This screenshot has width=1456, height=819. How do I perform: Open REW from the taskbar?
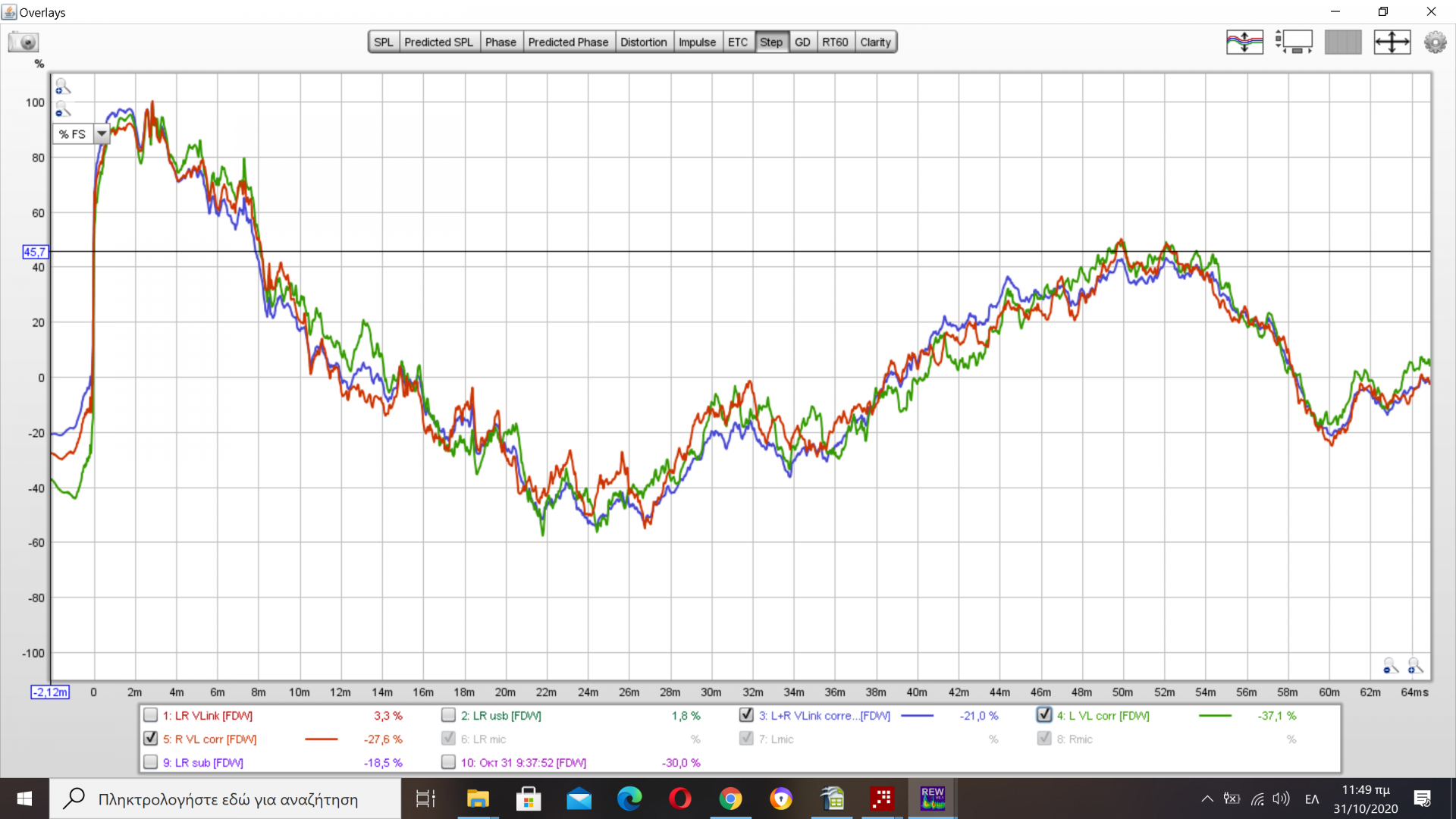pyautogui.click(x=932, y=799)
